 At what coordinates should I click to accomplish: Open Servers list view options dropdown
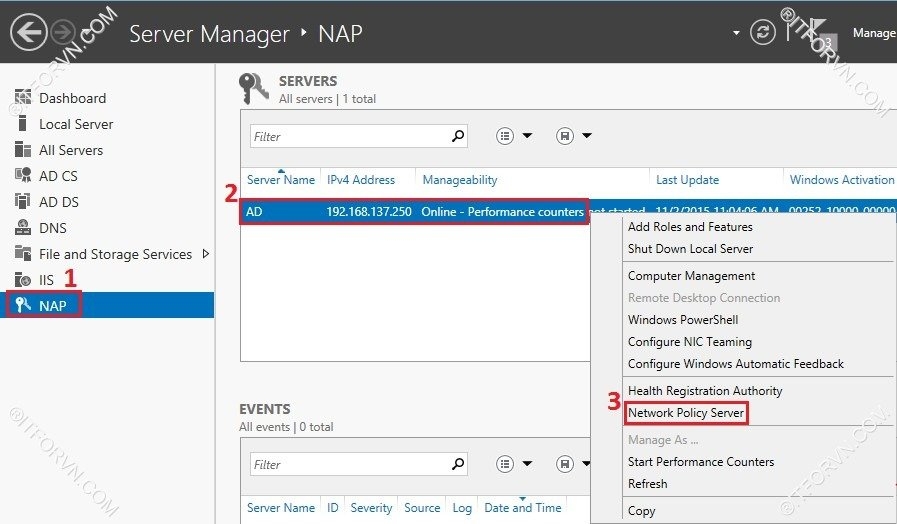[515, 136]
